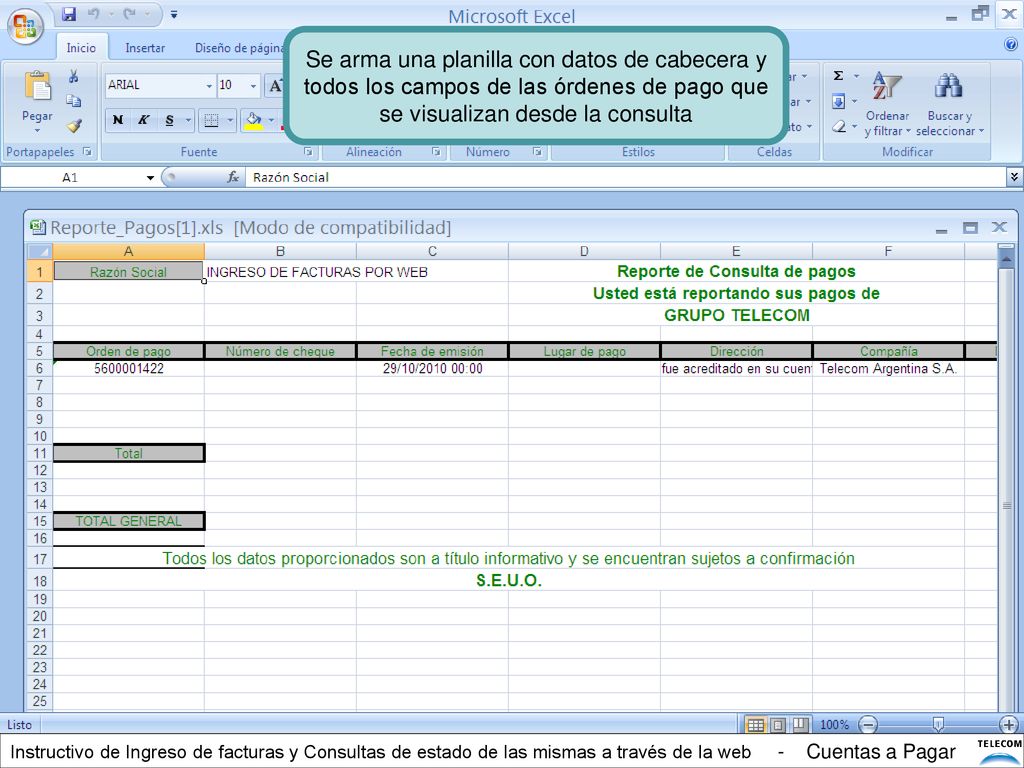
Task: Zoom in with the plus button
Action: tap(1009, 724)
